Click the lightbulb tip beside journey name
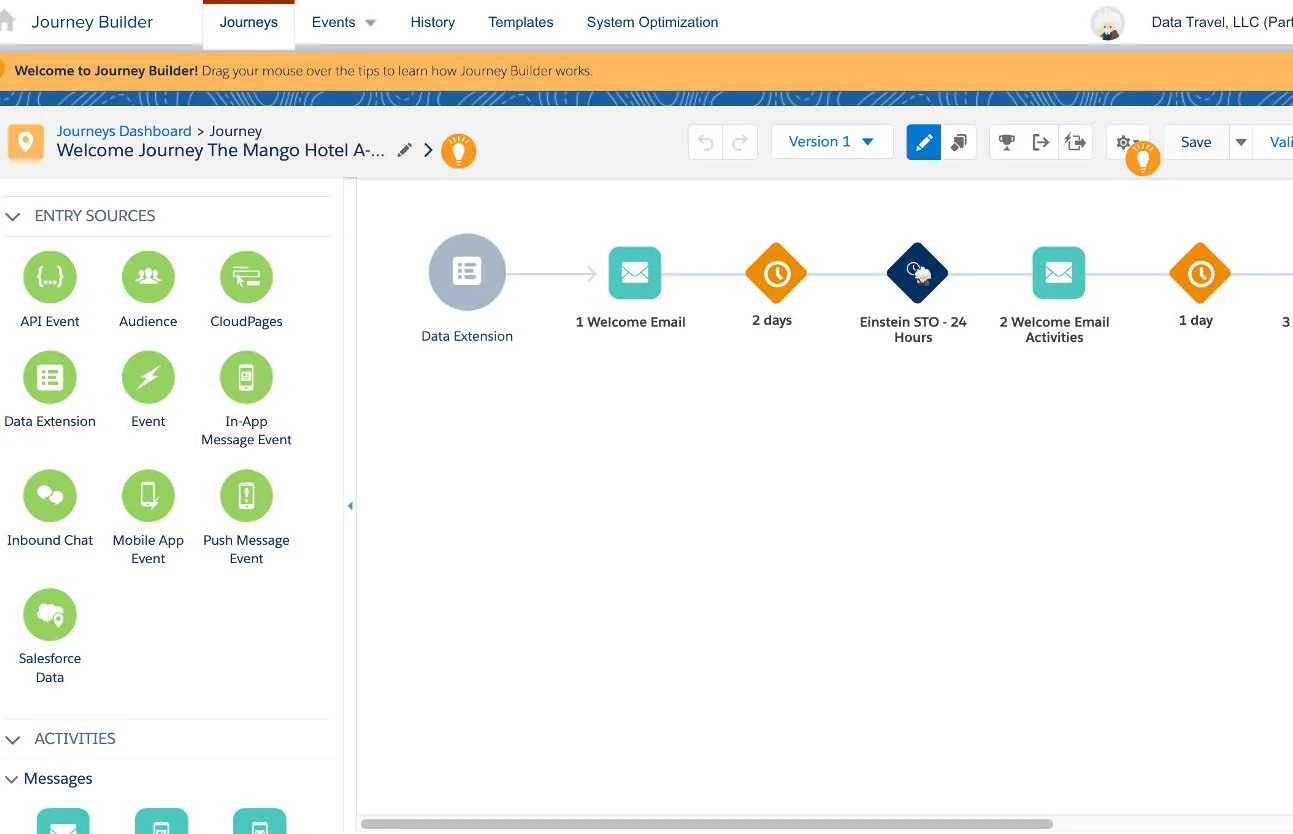Screen dimensions: 1293x834 [459, 151]
